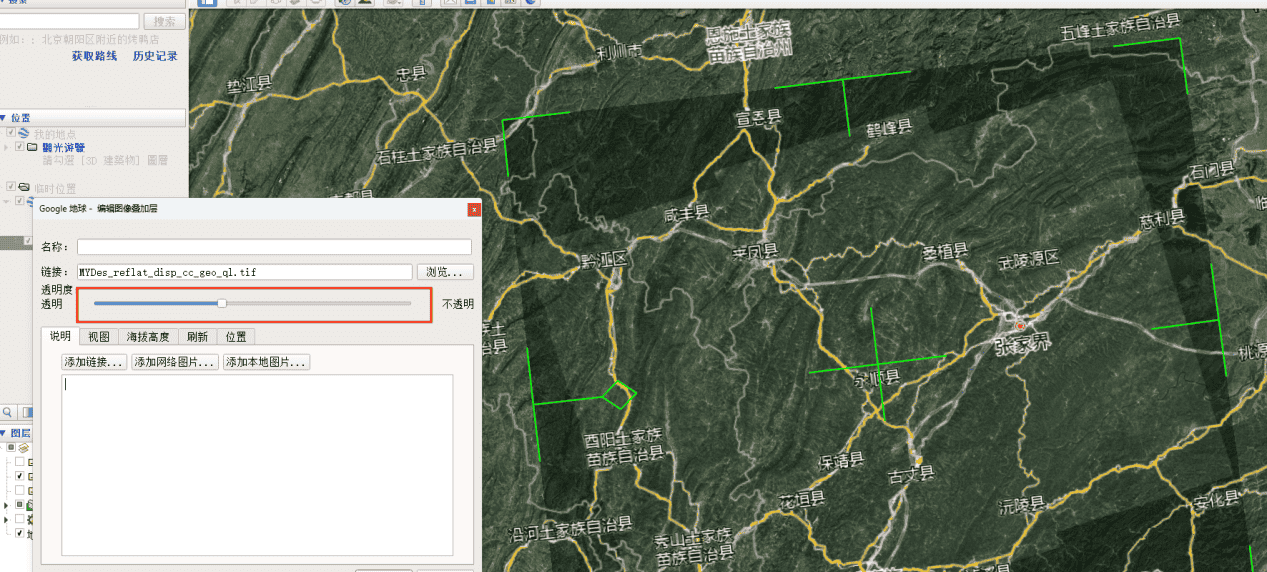Viewport: 1267px width, 572px height.
Task: Click the 忠县 map label
Action: point(411,73)
